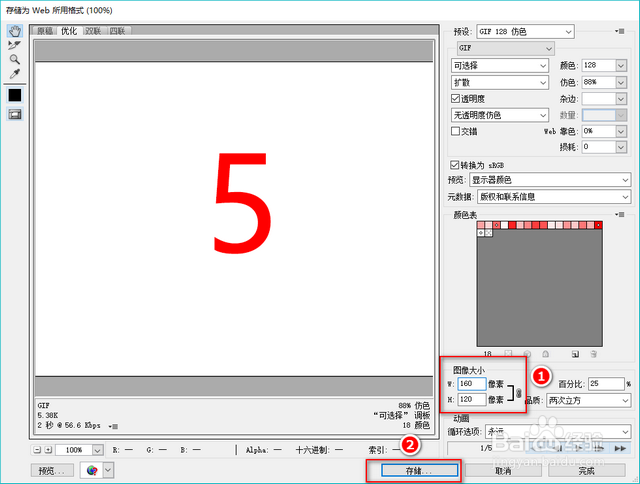Open the 预览 显示器颜色 dropdown
The height and width of the screenshot is (484, 640).
550,180
